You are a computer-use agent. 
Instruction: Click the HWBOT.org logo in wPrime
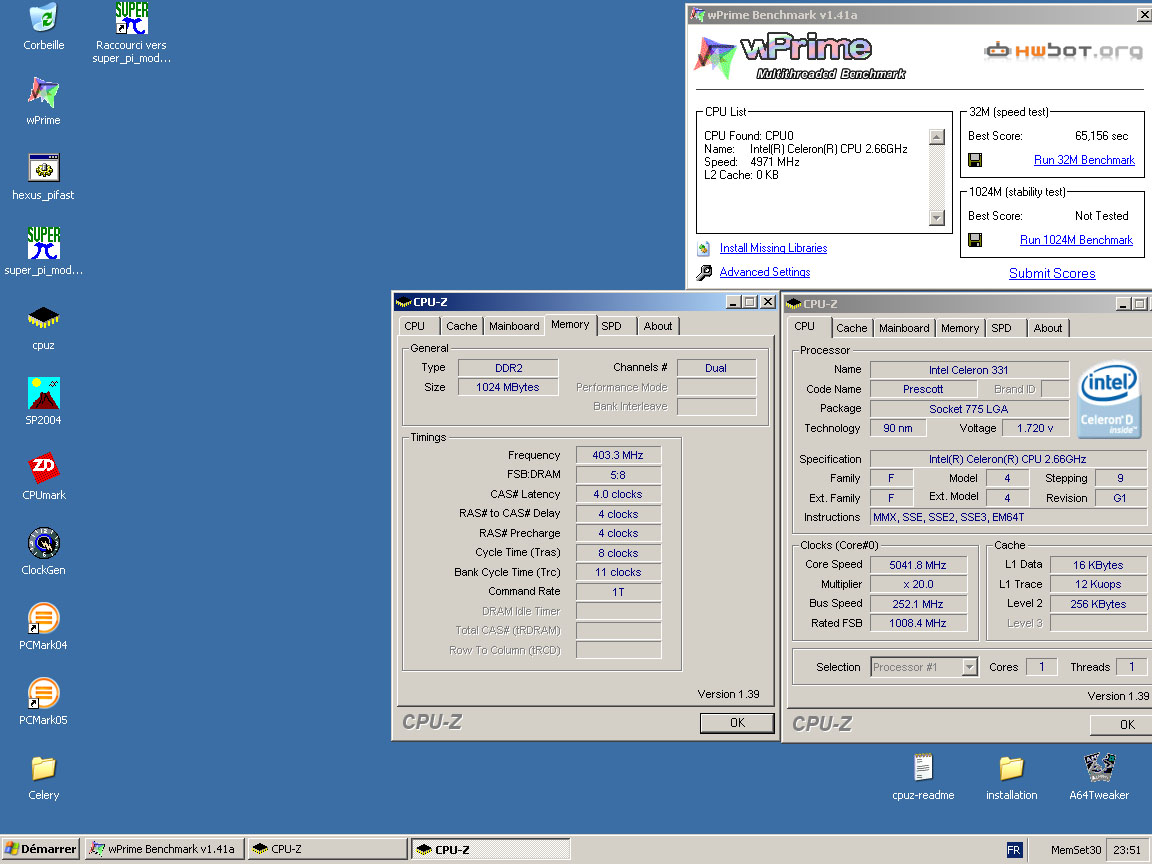1063,51
